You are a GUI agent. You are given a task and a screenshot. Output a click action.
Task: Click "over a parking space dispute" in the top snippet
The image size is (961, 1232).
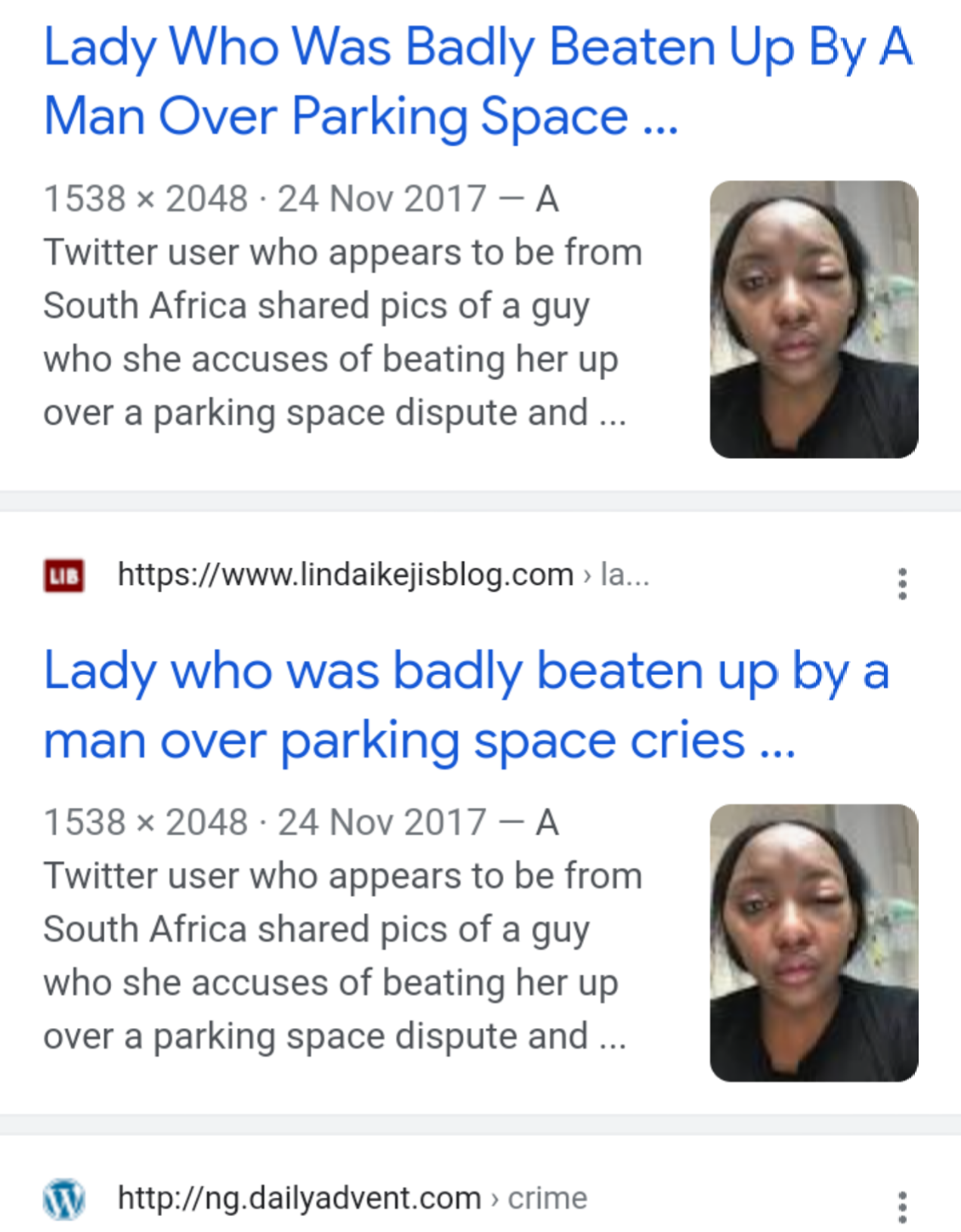315,413
